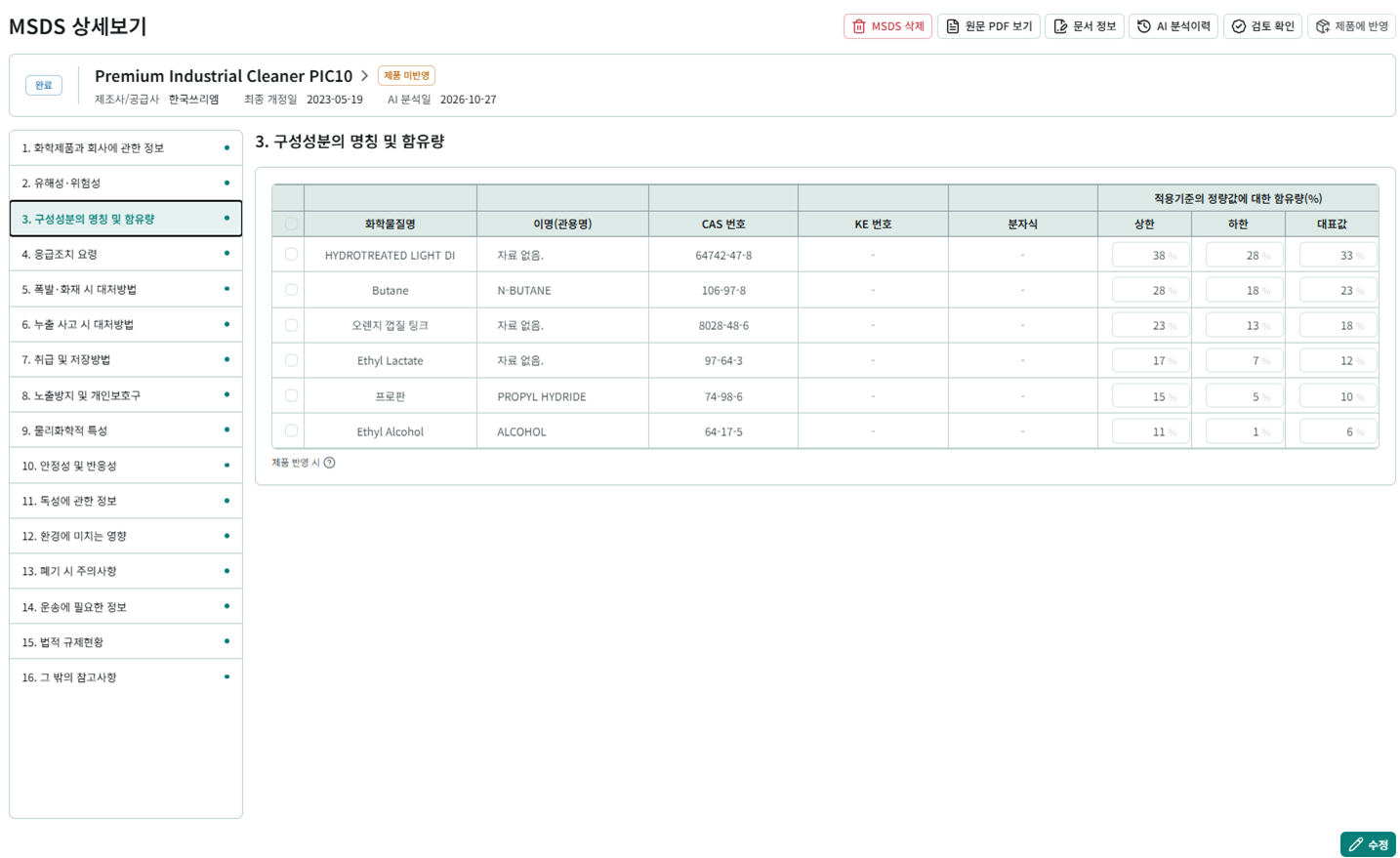The image size is (1400, 858).
Task: Click the CAS 번호 column header
Action: tap(723, 224)
